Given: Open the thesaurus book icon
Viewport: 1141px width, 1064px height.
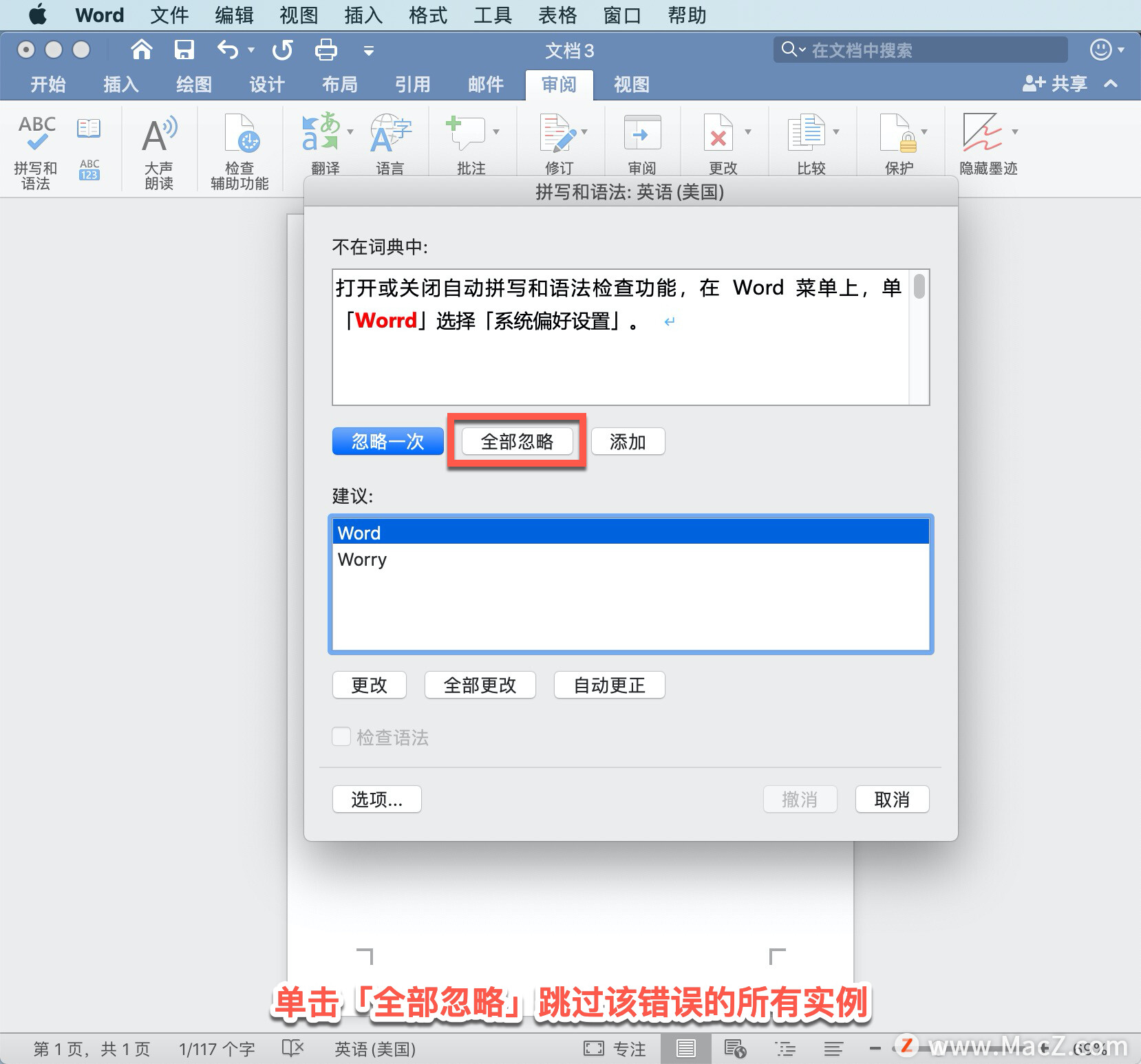Looking at the screenshot, I should [89, 128].
